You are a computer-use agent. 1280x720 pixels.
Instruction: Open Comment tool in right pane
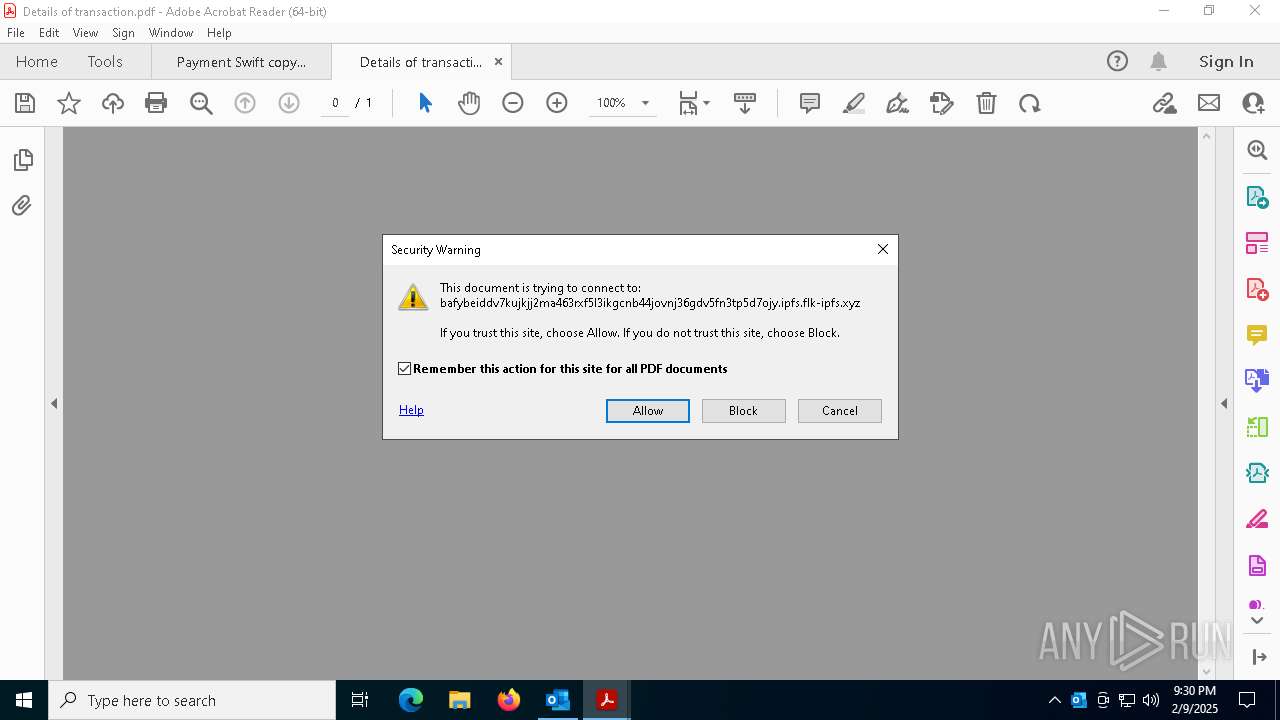pos(1257,334)
